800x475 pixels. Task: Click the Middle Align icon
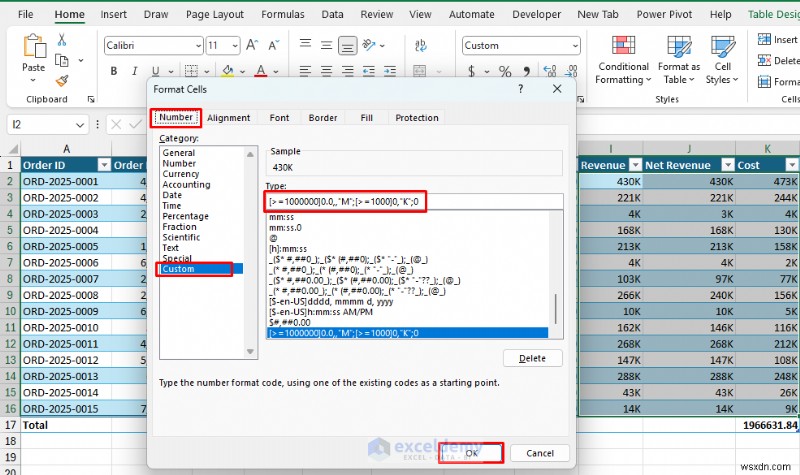tap(327, 45)
